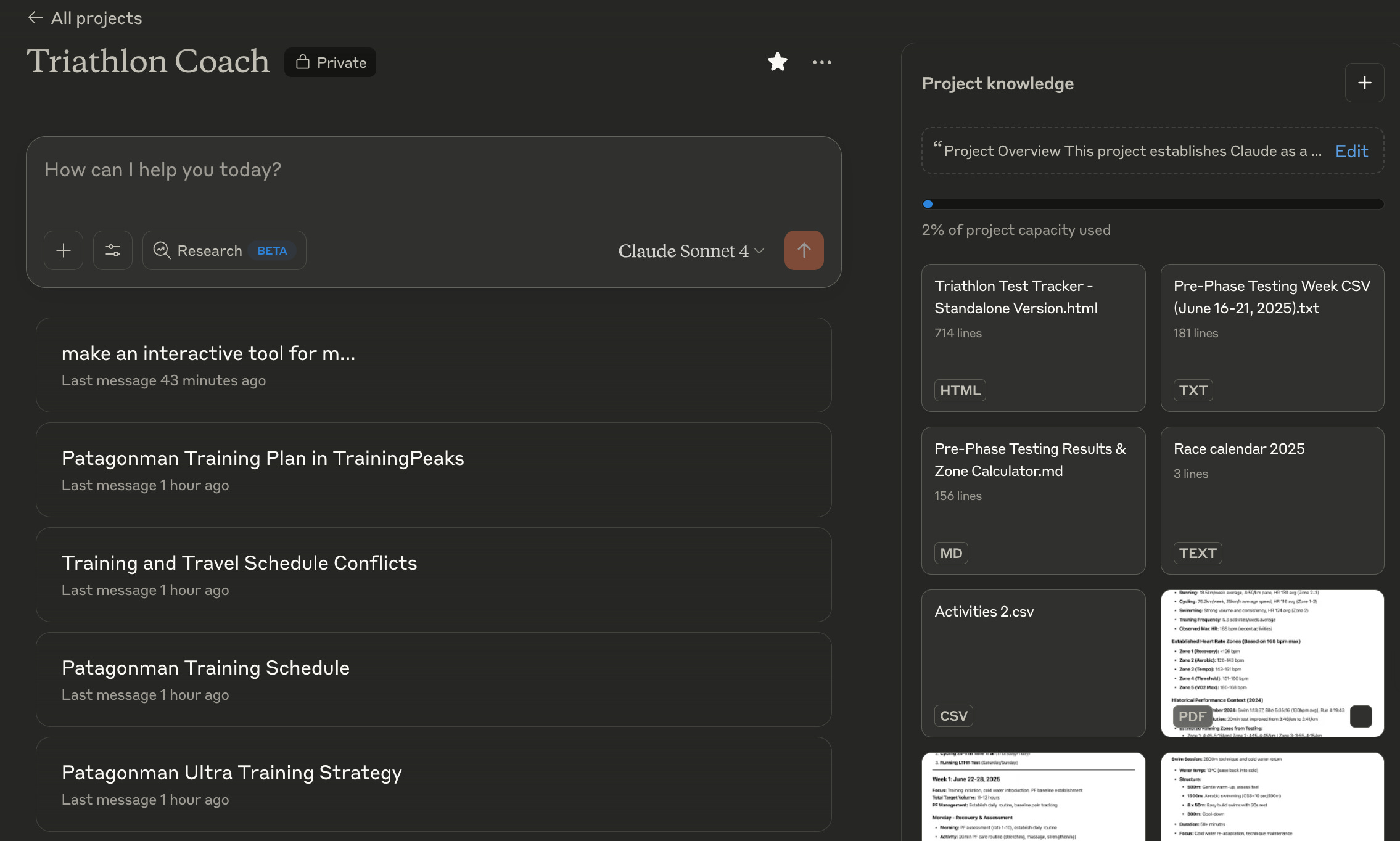
Task: Open the Patagonman Ultra Training Strategy conversation
Action: tap(434, 784)
